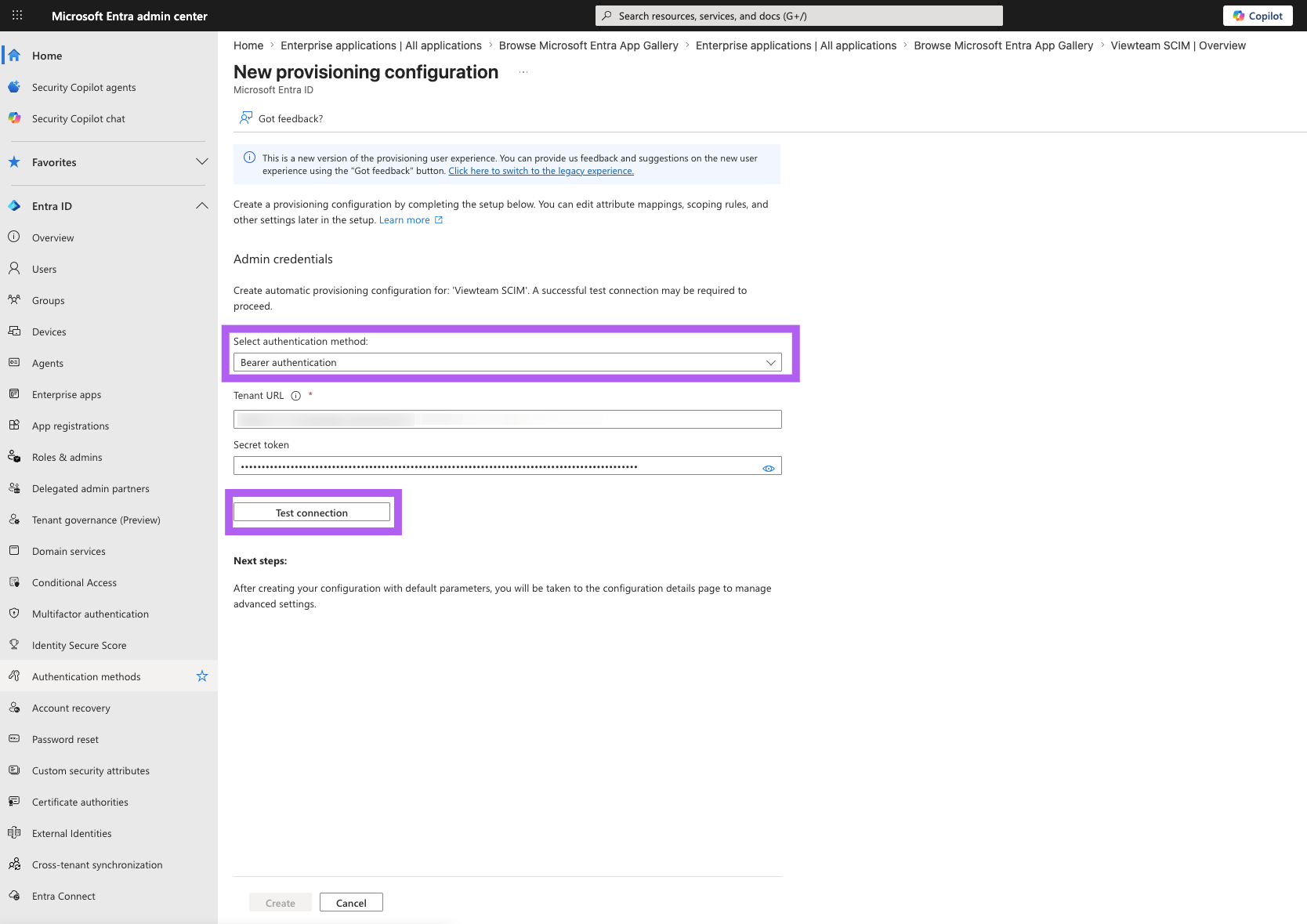Screen dimensions: 1307x924
Task: Open Custom security attributes menu item
Action: [91, 770]
